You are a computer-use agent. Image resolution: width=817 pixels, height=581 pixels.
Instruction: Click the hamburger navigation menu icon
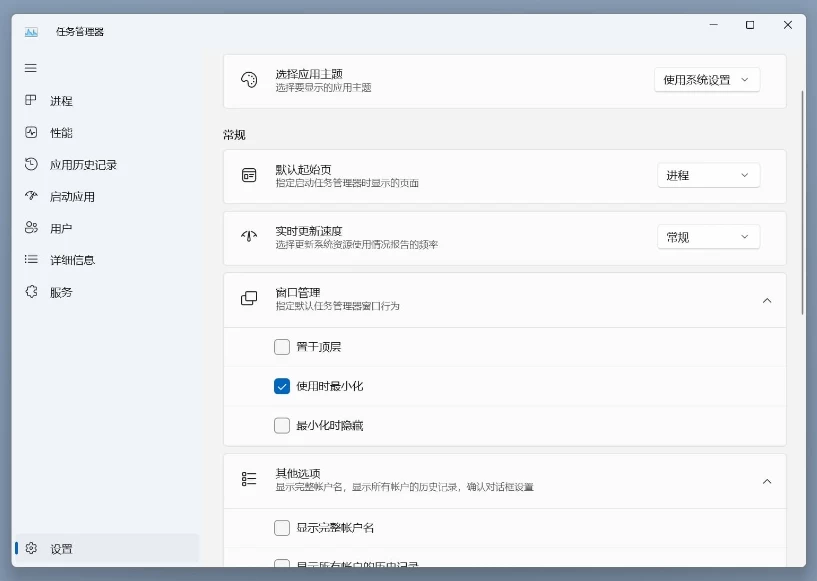click(31, 68)
